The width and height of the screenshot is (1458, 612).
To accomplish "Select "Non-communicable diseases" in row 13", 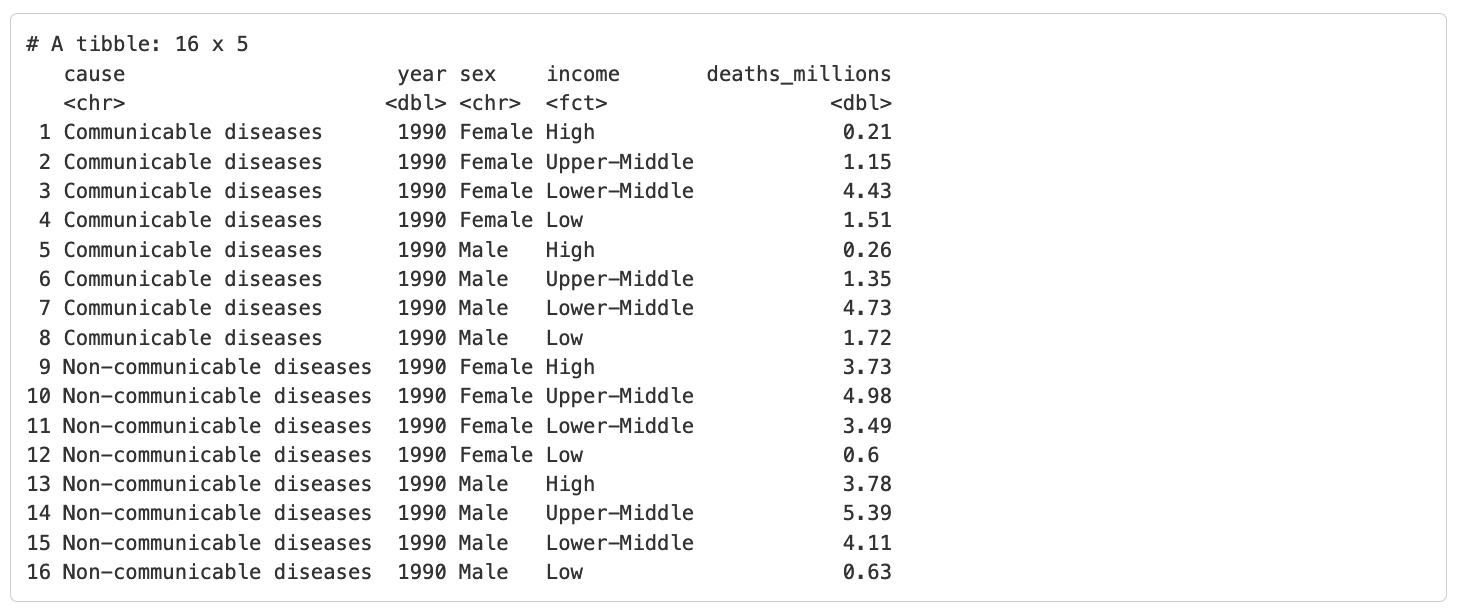I will (216, 484).
